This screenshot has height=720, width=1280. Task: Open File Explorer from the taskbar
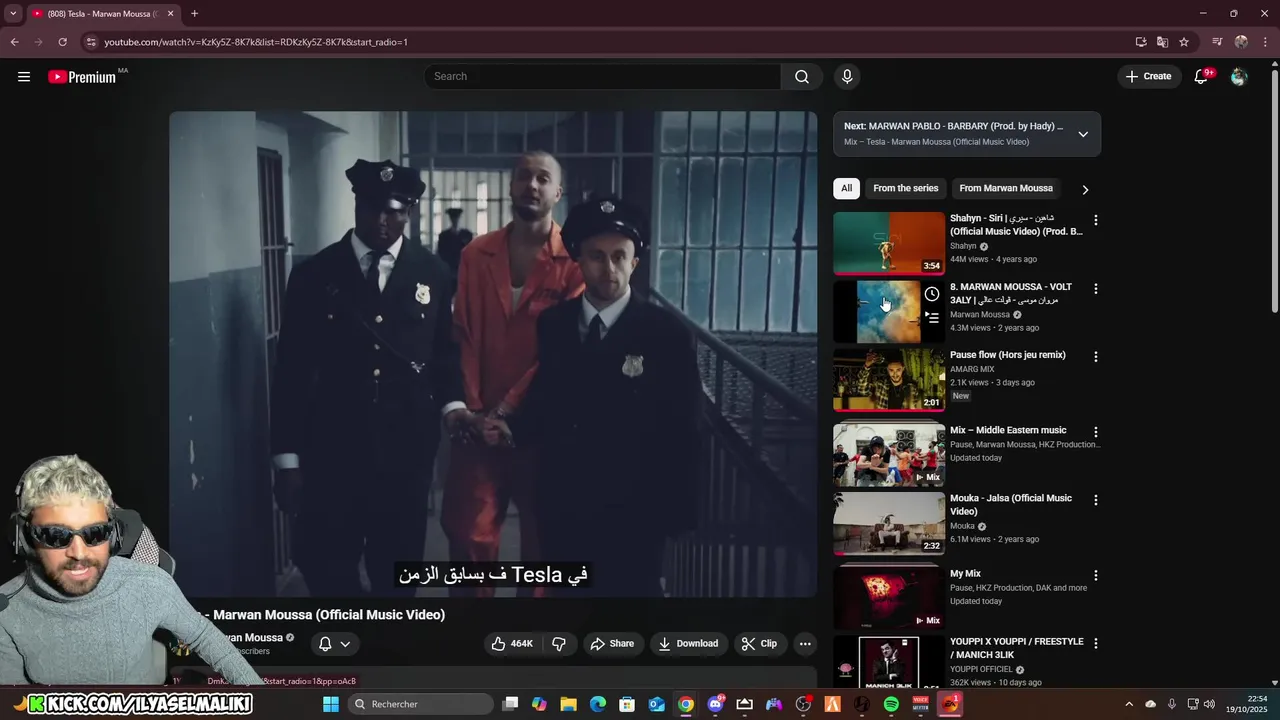568,704
